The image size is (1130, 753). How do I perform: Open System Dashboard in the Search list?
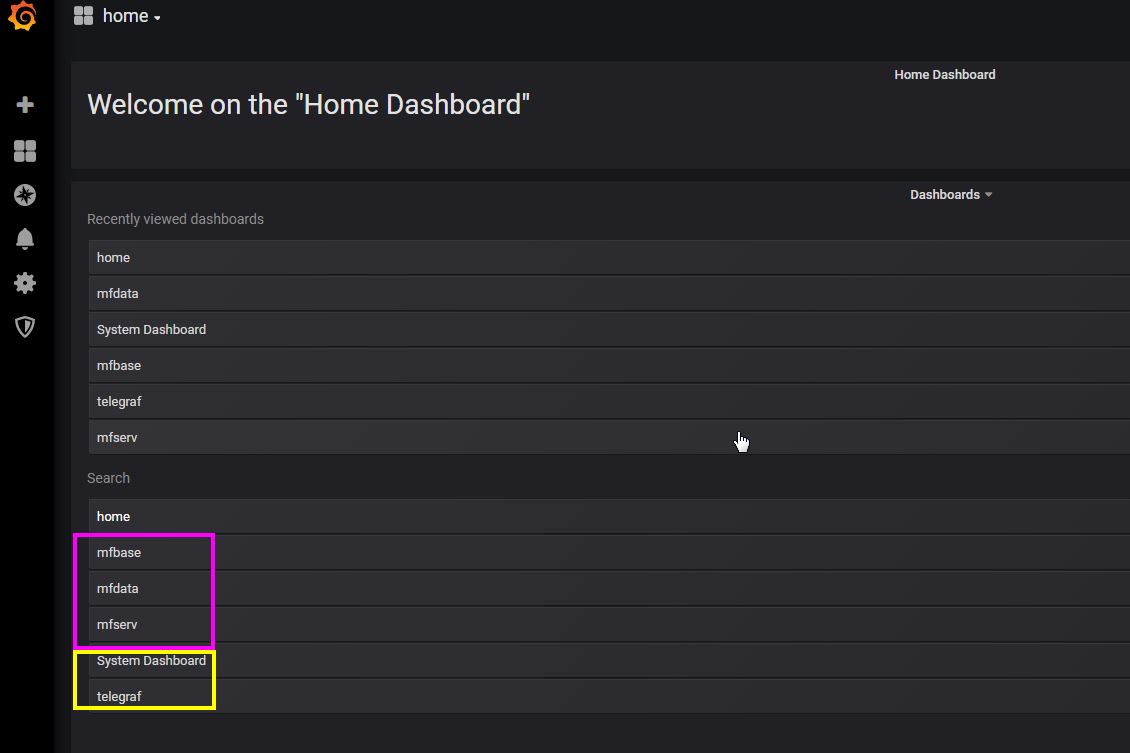[x=609, y=661]
